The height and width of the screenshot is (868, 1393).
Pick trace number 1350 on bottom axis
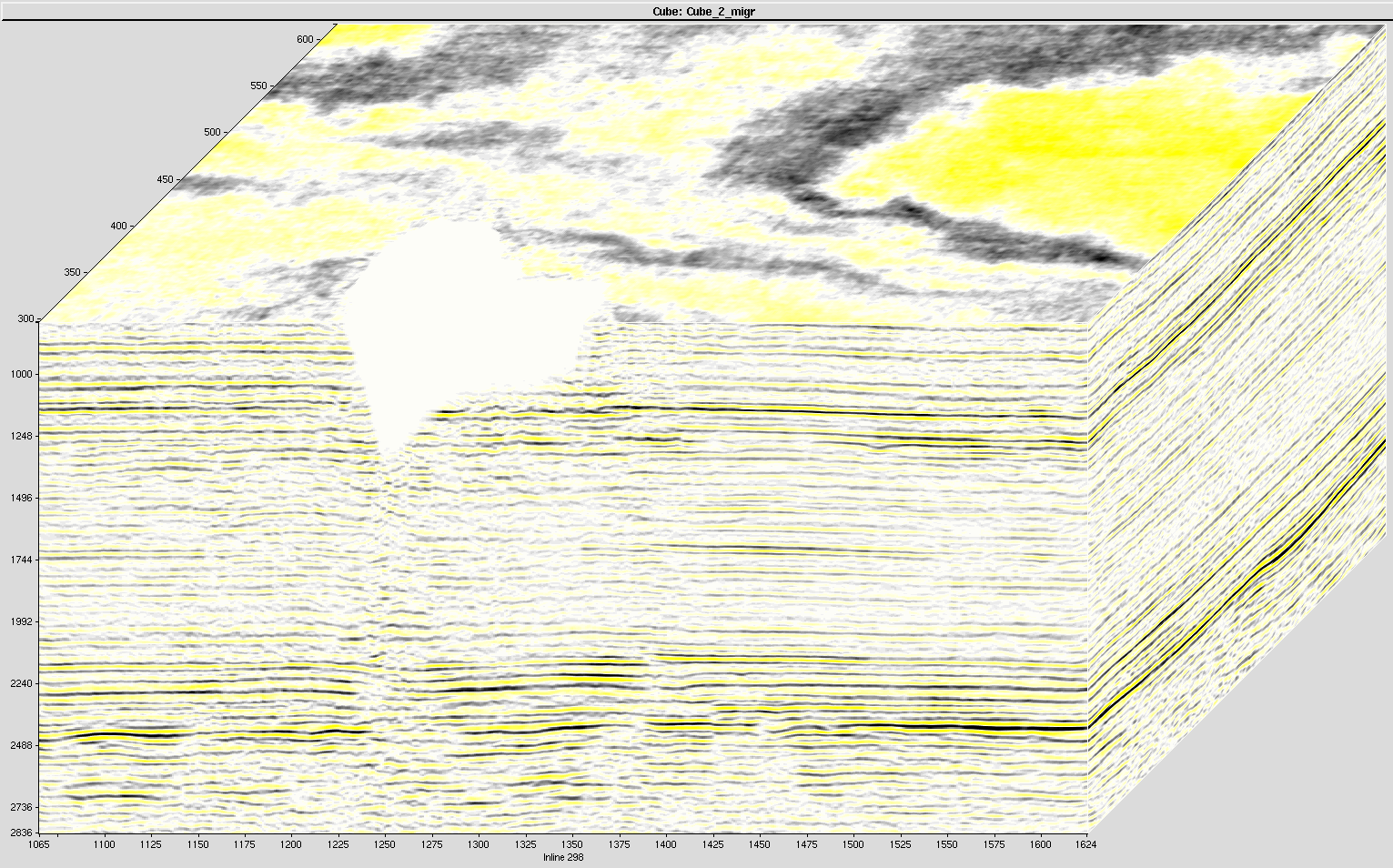coord(572,844)
